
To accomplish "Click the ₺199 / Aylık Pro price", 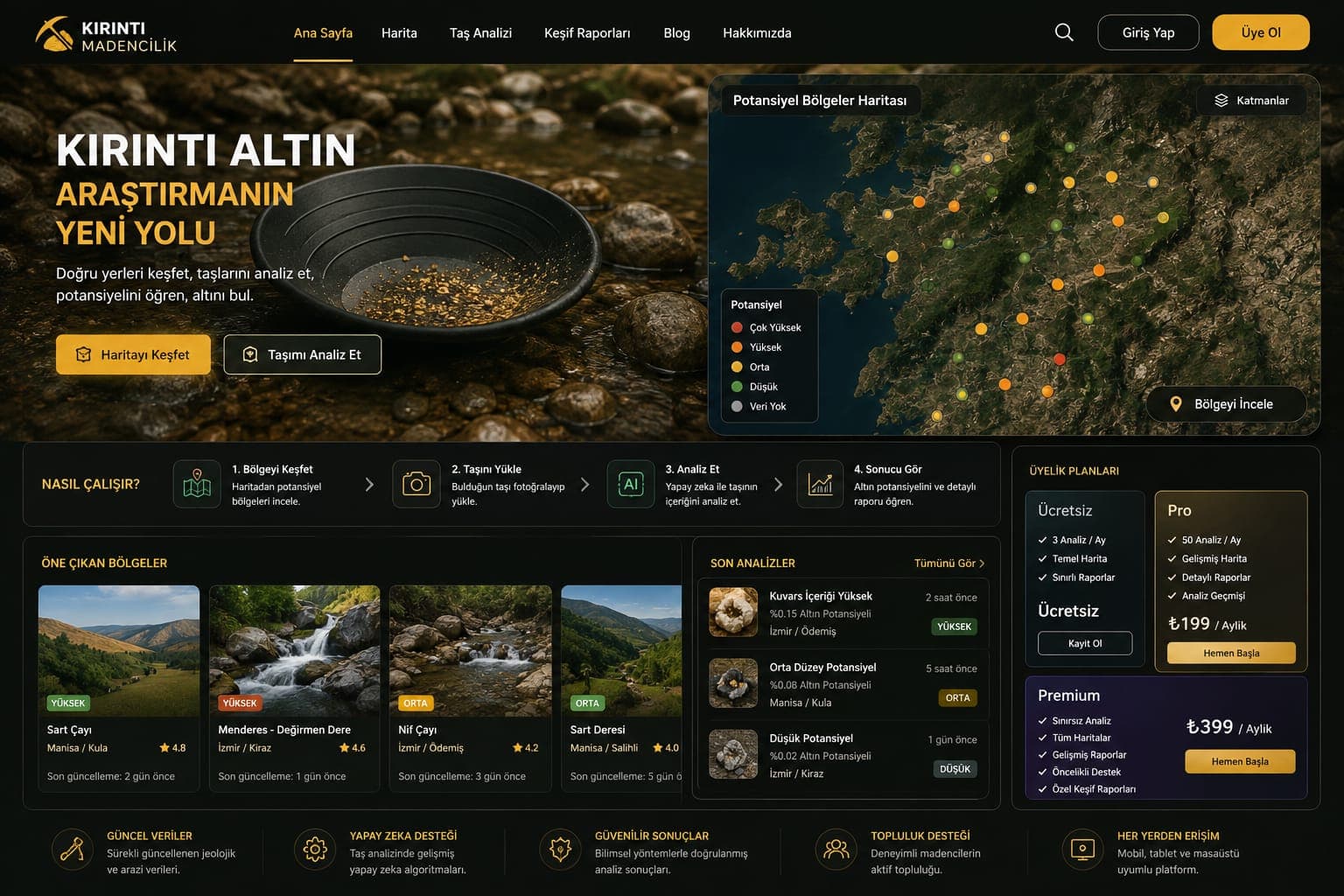I will click(x=1207, y=624).
